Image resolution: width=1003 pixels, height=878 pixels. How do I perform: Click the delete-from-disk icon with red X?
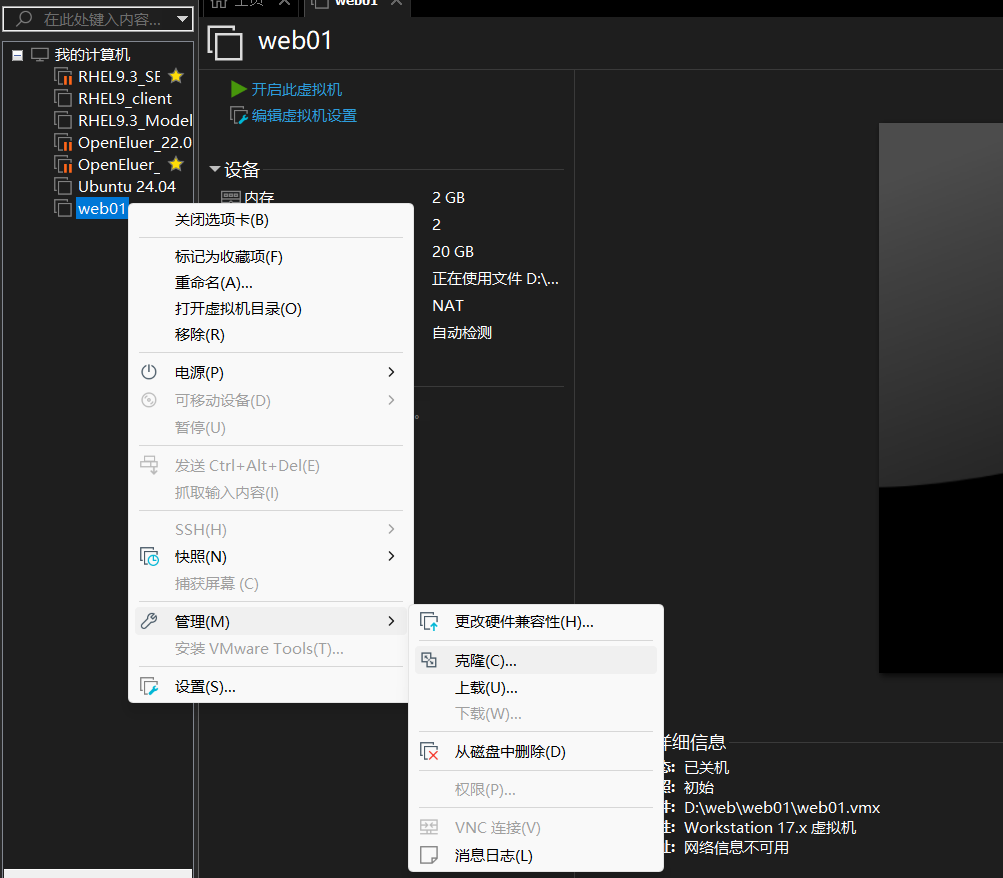click(x=429, y=751)
